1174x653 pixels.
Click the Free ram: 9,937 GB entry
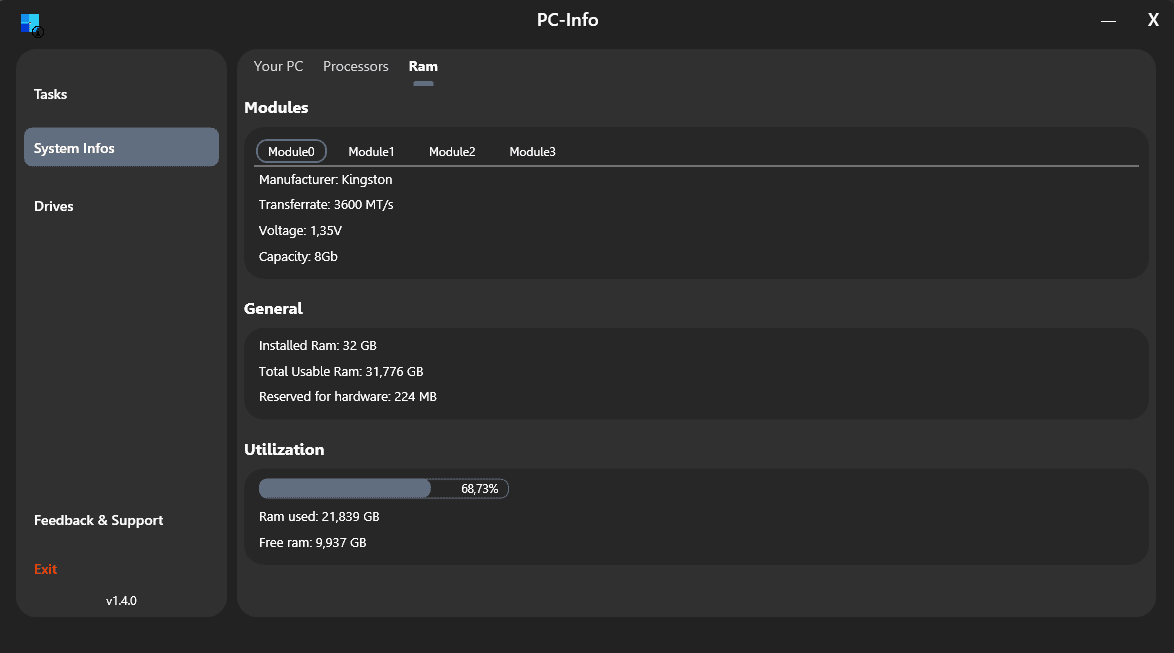click(x=312, y=542)
